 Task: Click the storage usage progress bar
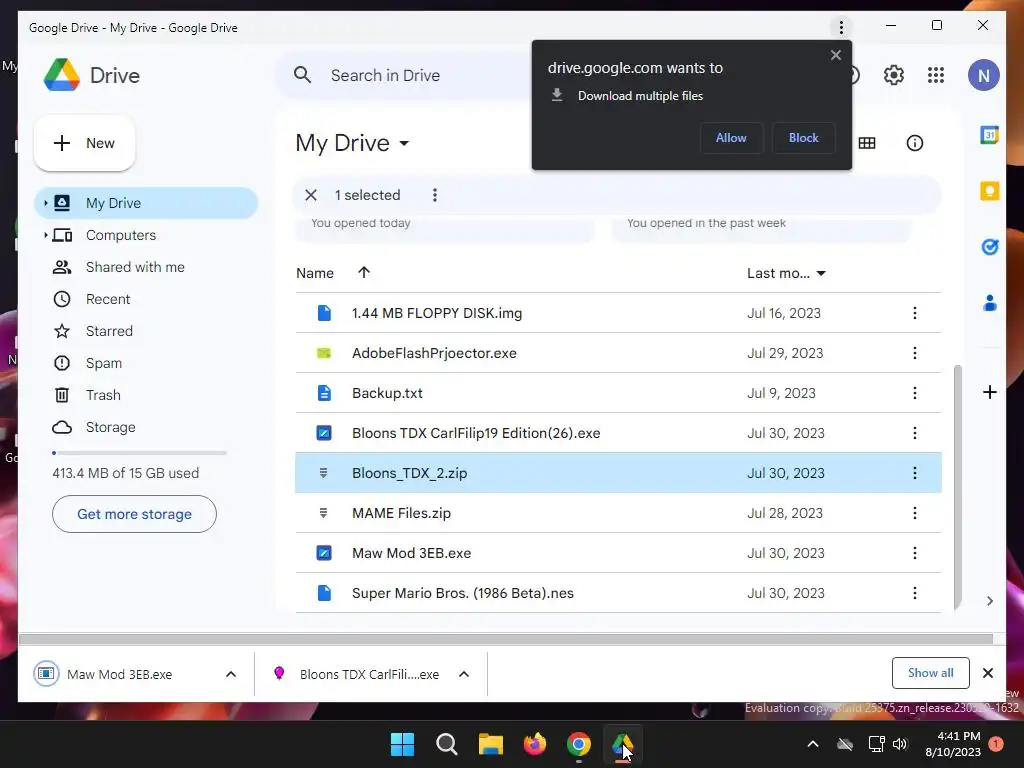139,453
